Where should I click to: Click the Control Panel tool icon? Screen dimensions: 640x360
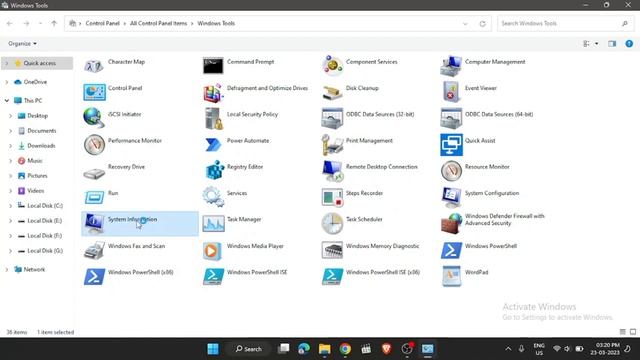94,92
